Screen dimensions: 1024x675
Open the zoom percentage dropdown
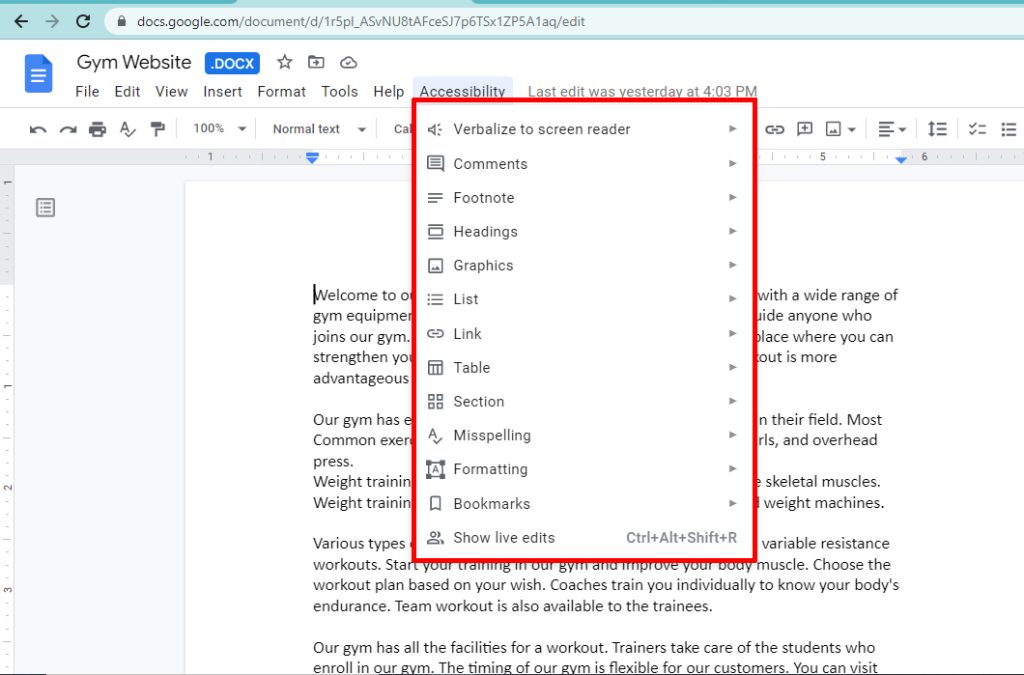(218, 128)
